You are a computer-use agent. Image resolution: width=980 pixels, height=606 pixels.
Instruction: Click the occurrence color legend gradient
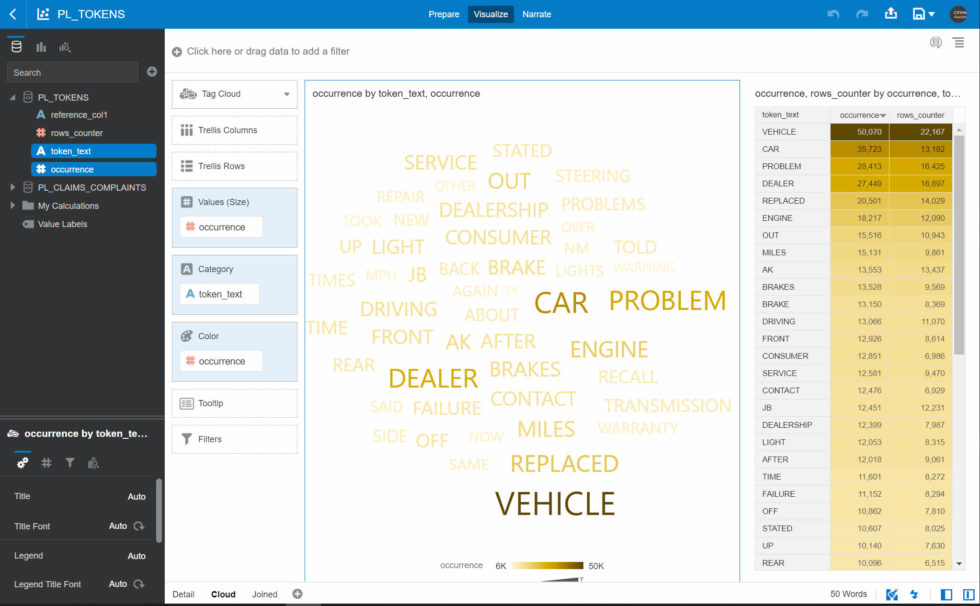(x=547, y=565)
